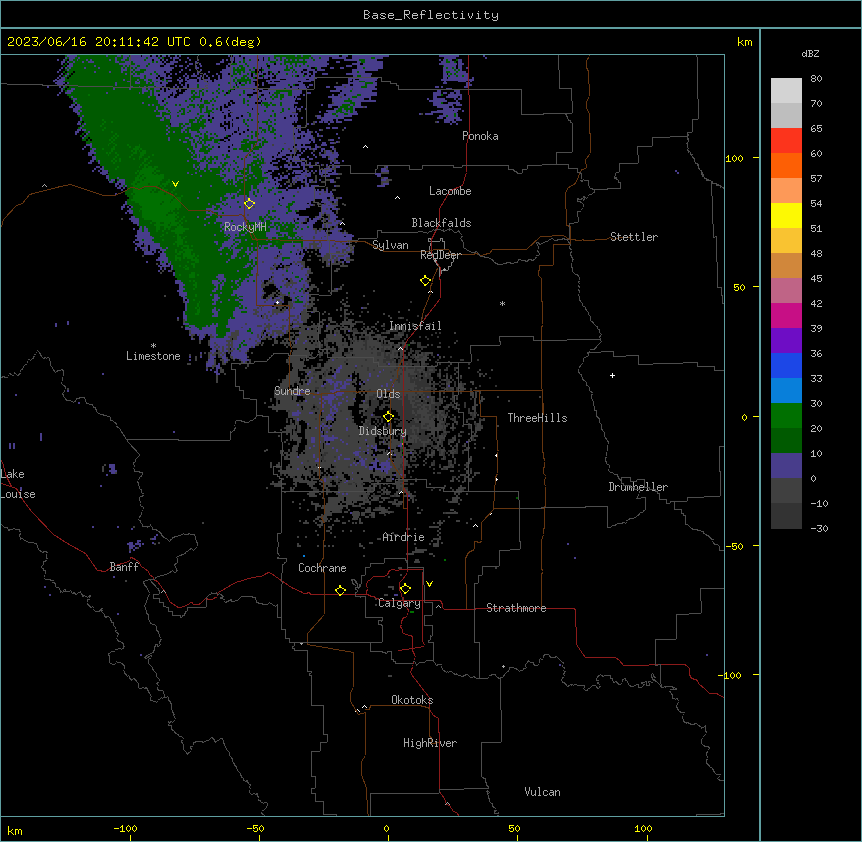
Task: Select the magenta 39-42 dBZ legend swatch
Action: (x=786, y=315)
